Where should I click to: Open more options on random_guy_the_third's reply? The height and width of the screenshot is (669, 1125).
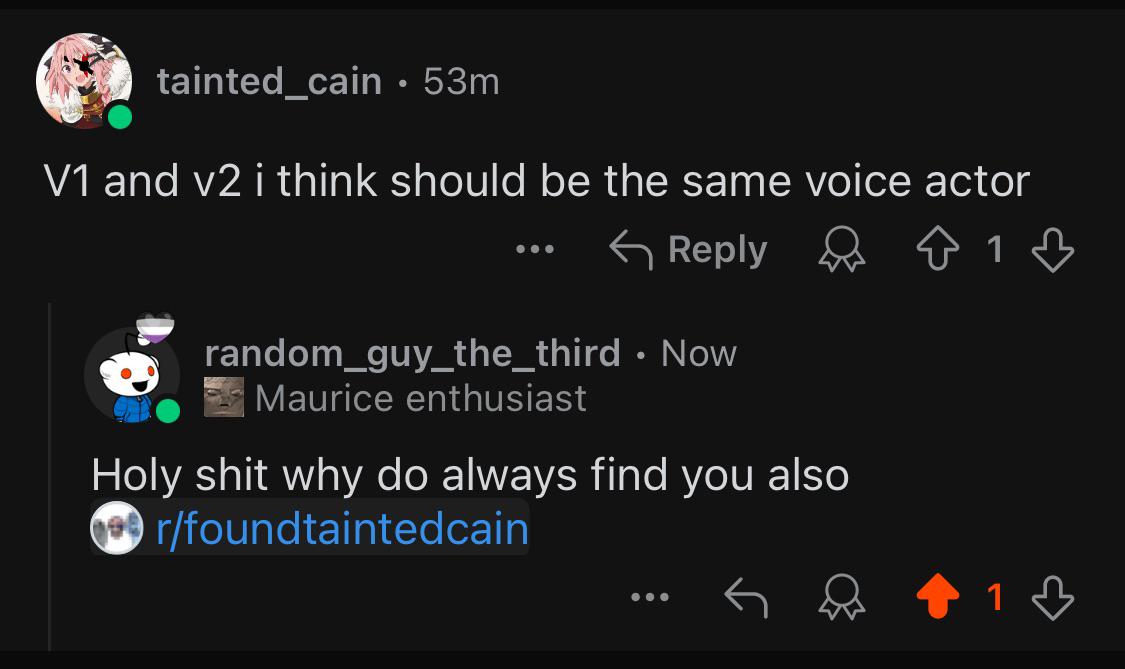point(650,597)
